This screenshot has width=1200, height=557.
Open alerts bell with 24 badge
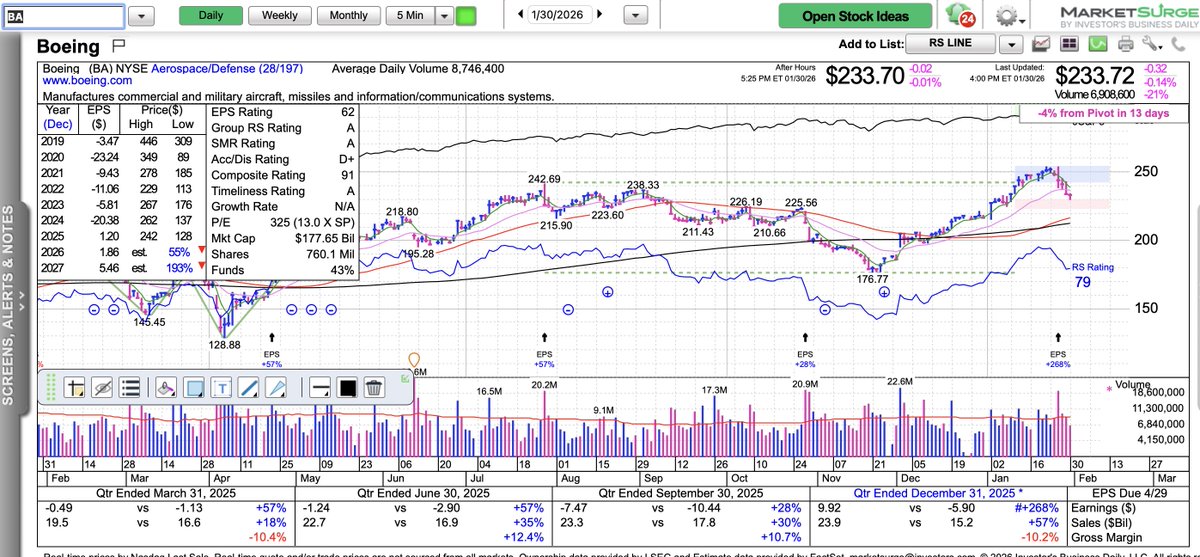point(959,17)
